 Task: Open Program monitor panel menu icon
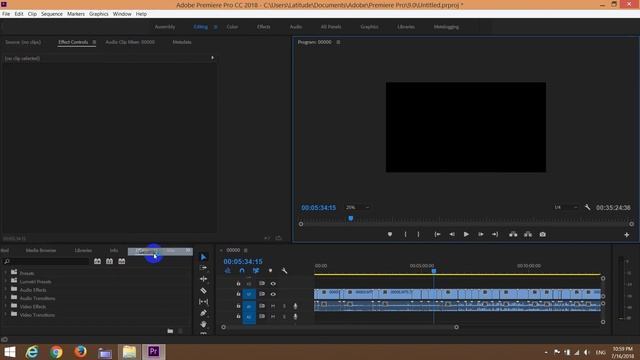click(x=338, y=42)
